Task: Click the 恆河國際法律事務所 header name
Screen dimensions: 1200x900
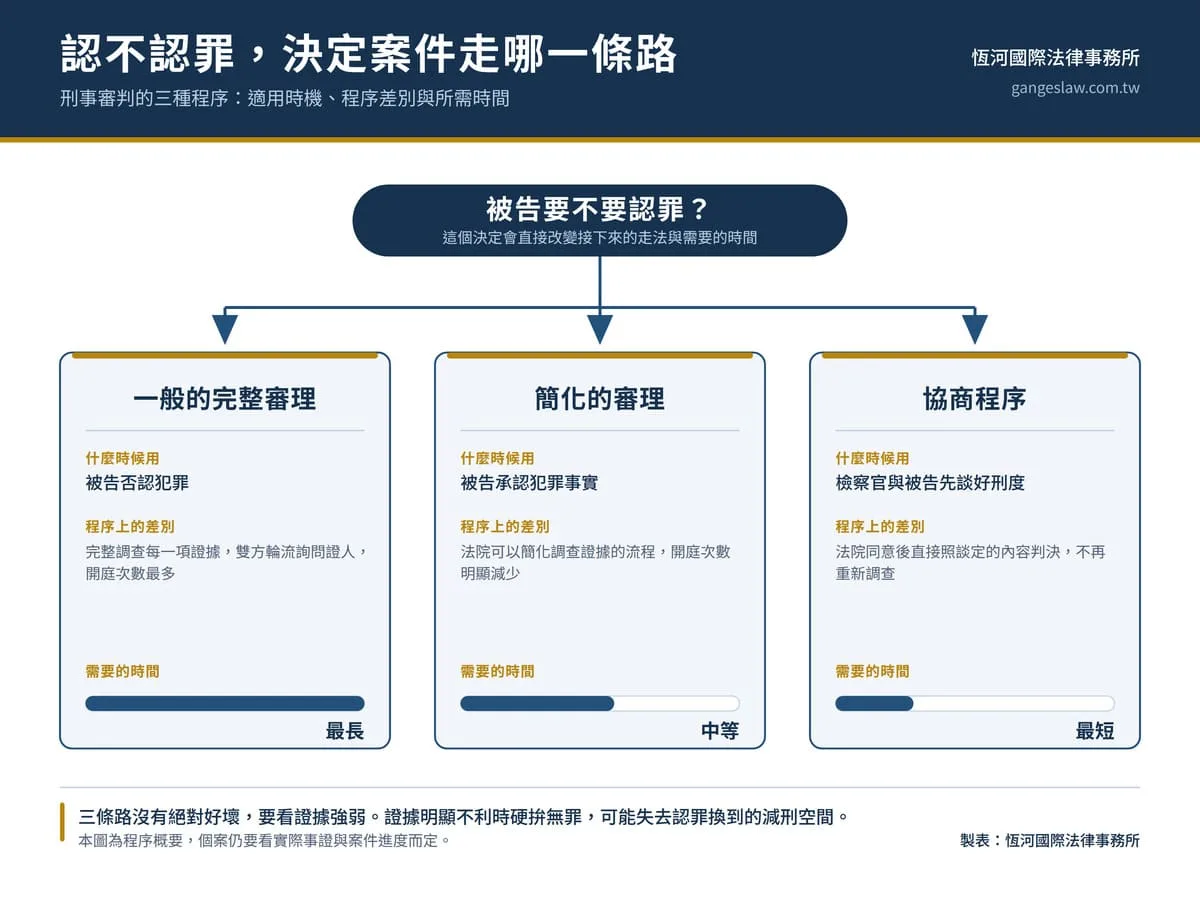Action: tap(1056, 57)
